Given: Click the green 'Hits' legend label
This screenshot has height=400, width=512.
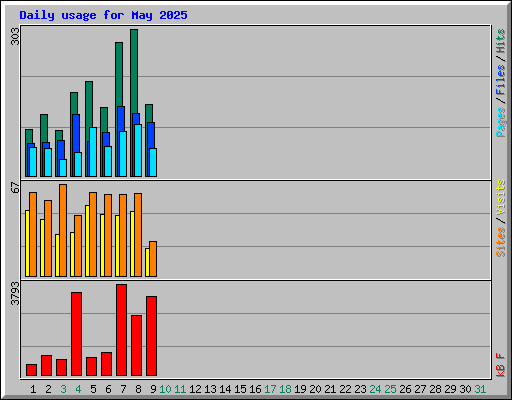Looking at the screenshot, I should click(x=501, y=41).
